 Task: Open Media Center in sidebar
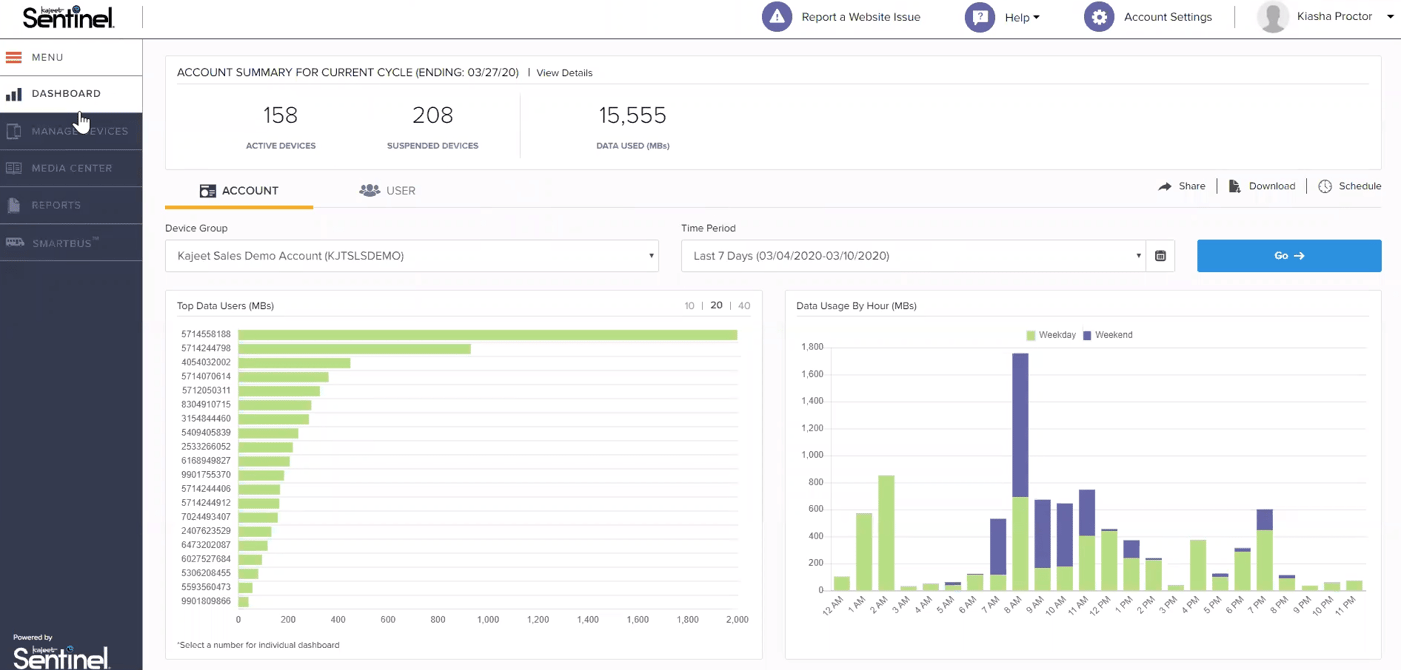click(x=71, y=168)
